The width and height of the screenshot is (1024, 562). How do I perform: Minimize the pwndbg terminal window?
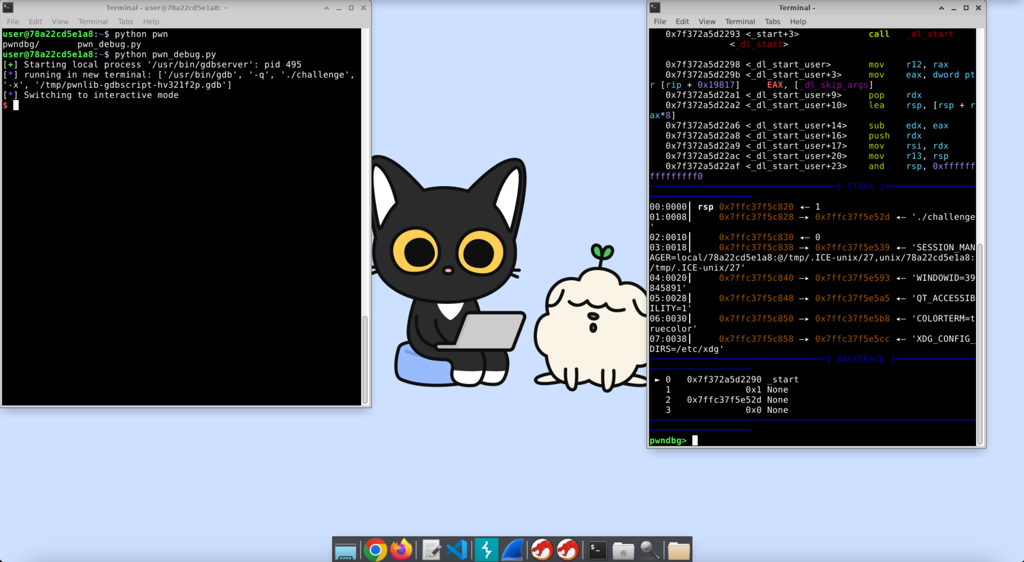click(953, 8)
